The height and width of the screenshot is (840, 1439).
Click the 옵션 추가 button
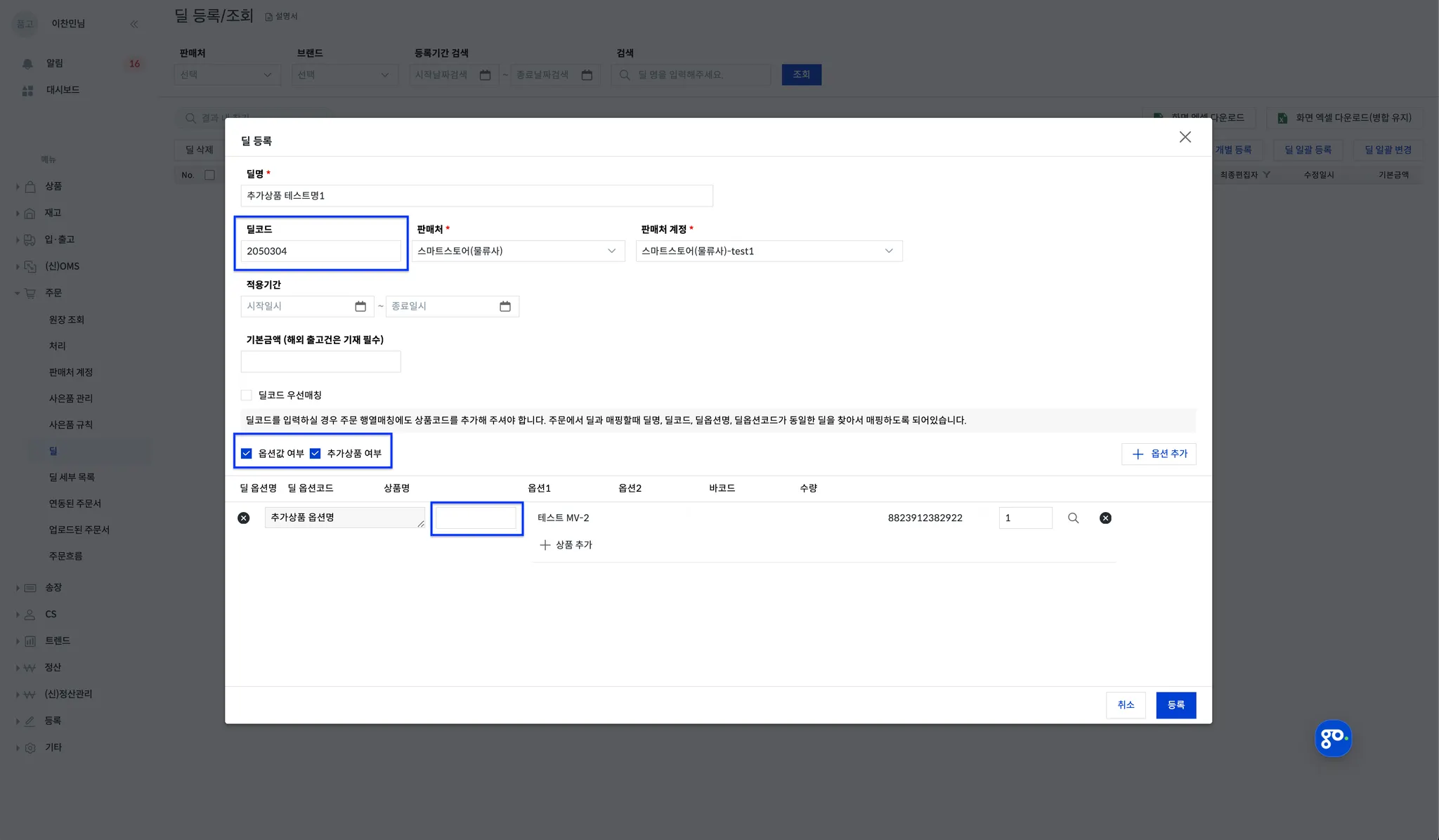click(x=1159, y=454)
